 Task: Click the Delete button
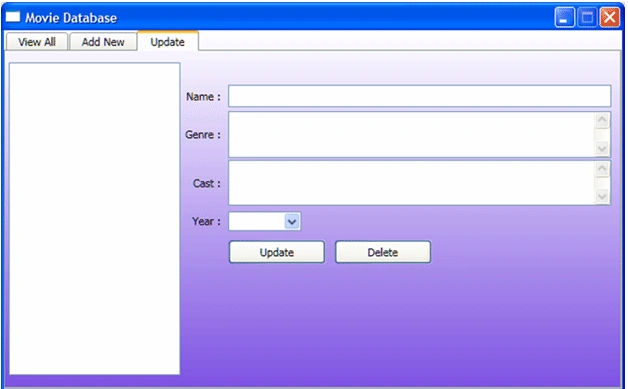click(x=383, y=252)
